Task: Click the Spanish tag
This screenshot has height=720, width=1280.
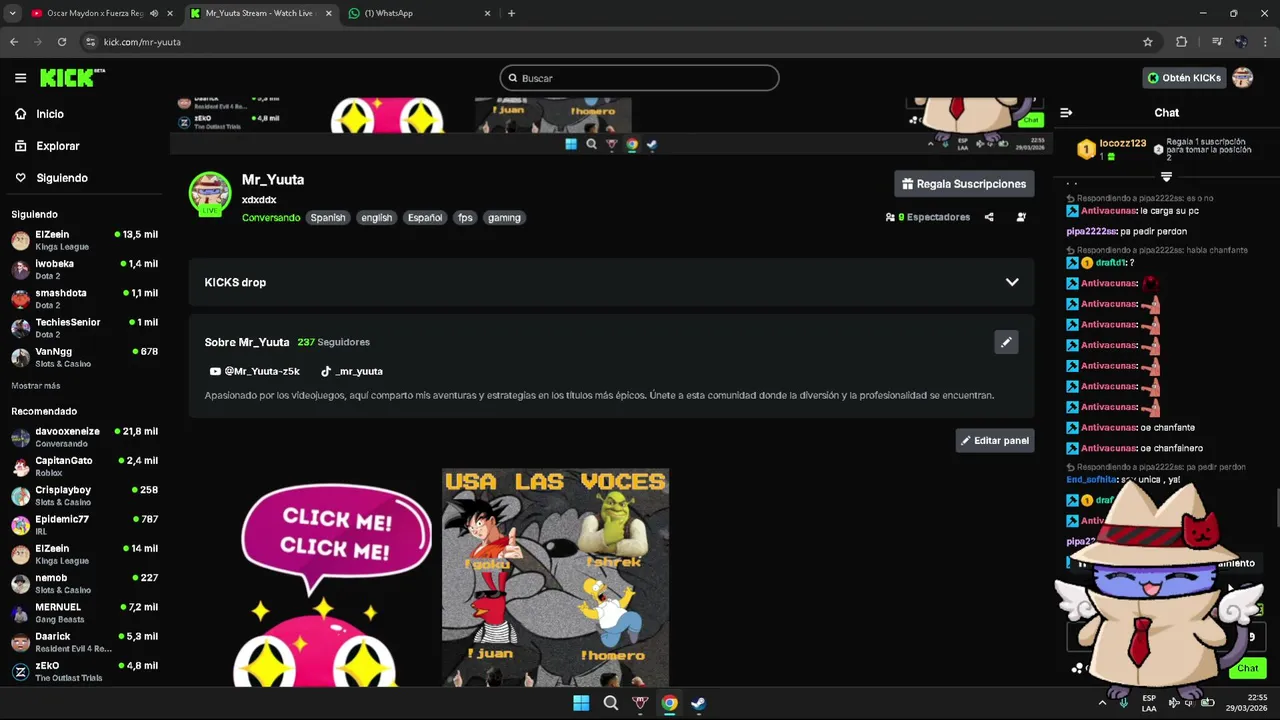Action: [x=328, y=217]
